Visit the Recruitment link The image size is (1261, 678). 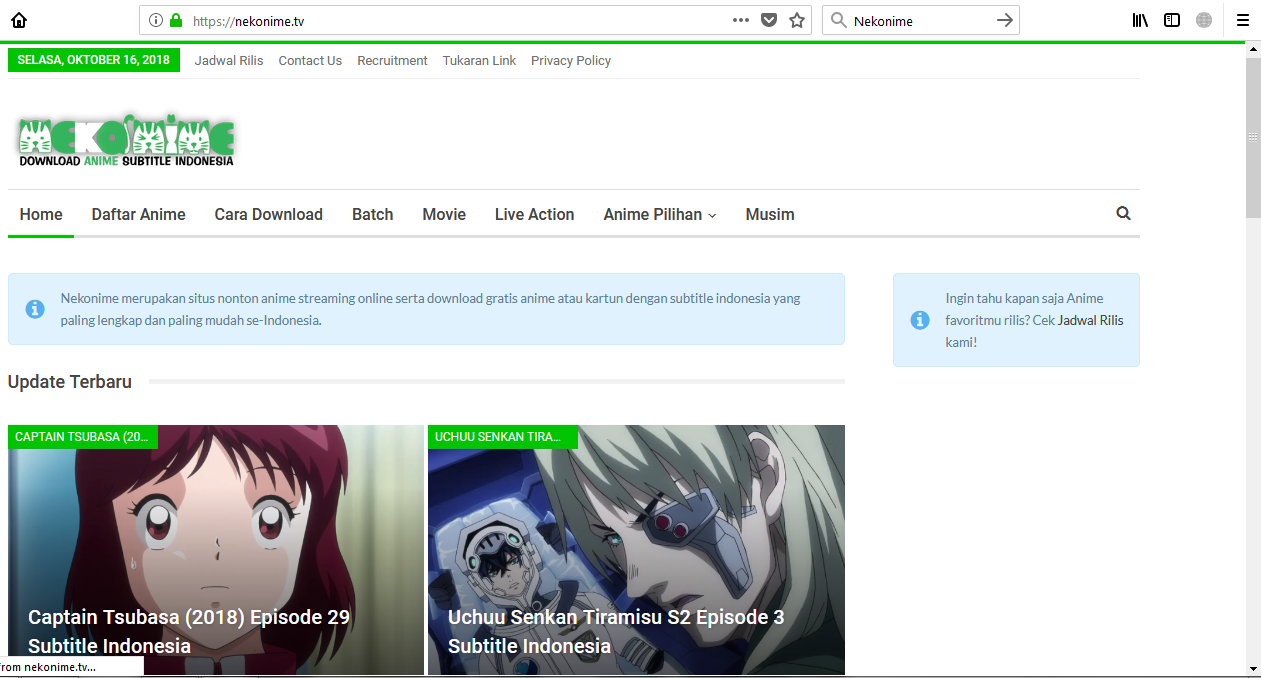[392, 60]
